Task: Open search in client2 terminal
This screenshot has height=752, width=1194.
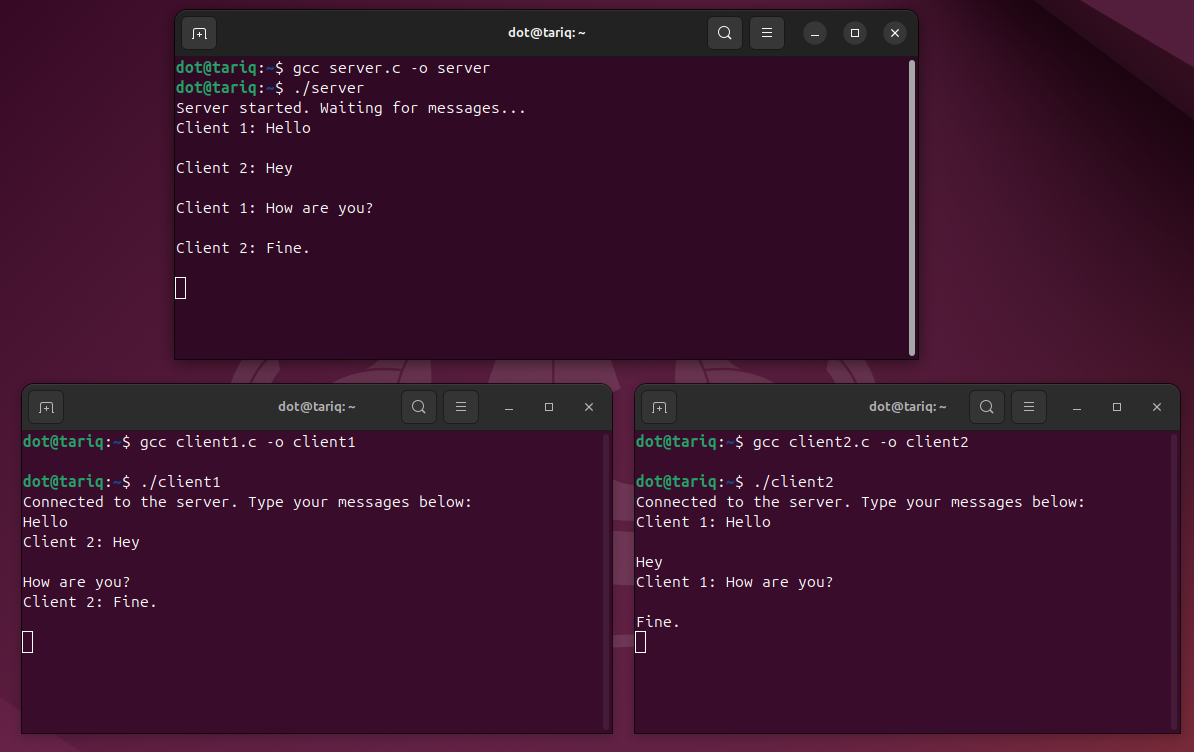Action: tap(987, 407)
